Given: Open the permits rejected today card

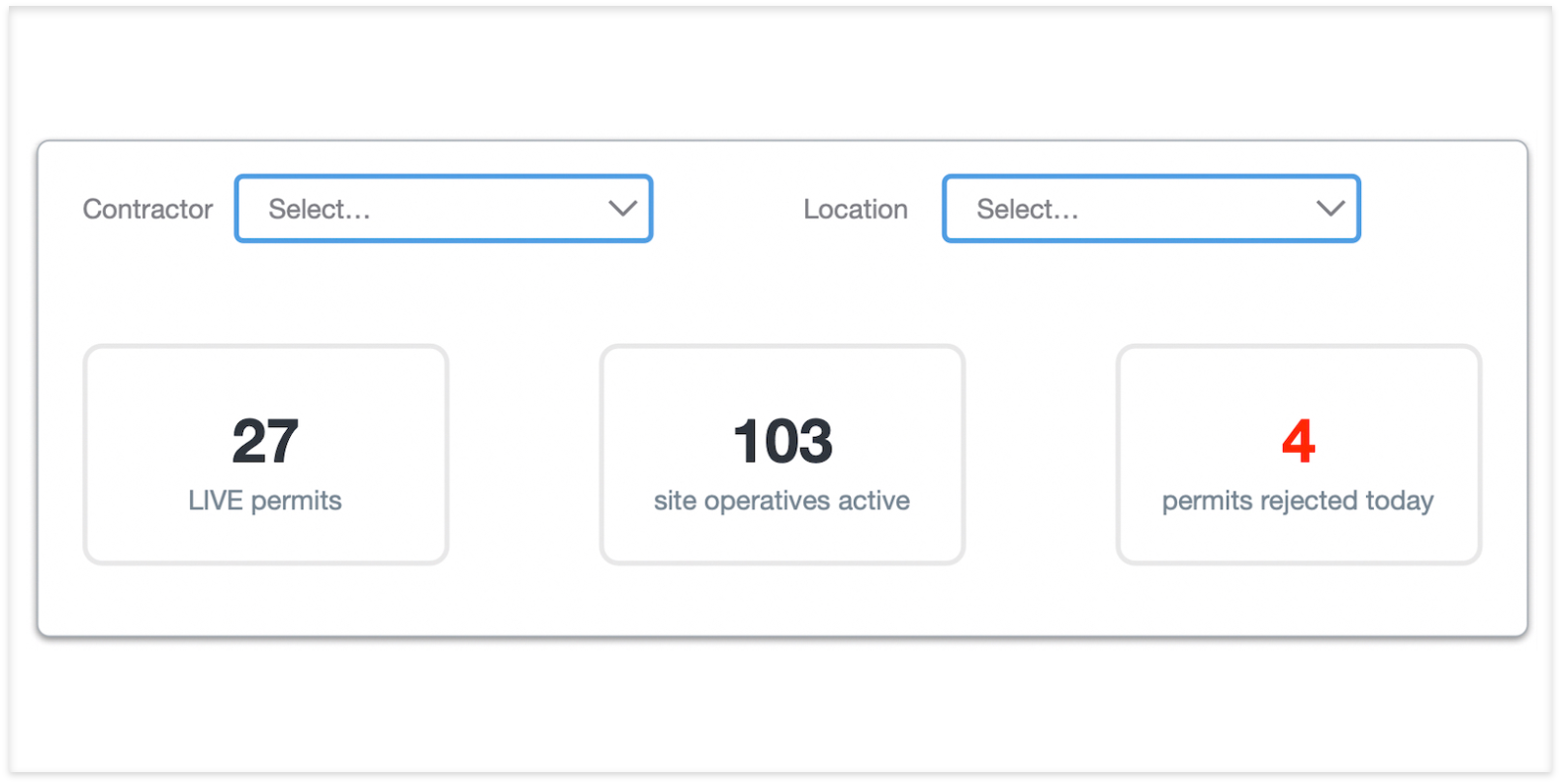Looking at the screenshot, I should [1299, 455].
